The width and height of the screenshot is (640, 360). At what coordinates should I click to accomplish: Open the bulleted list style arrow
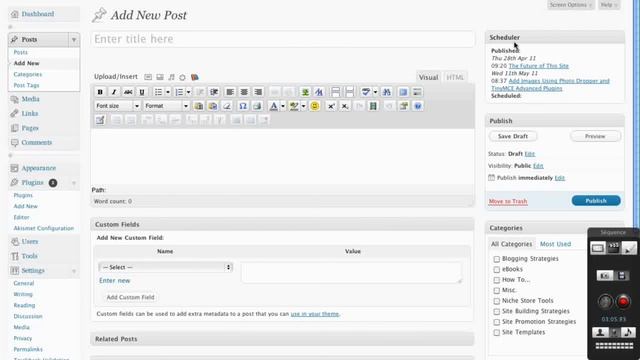(168, 92)
